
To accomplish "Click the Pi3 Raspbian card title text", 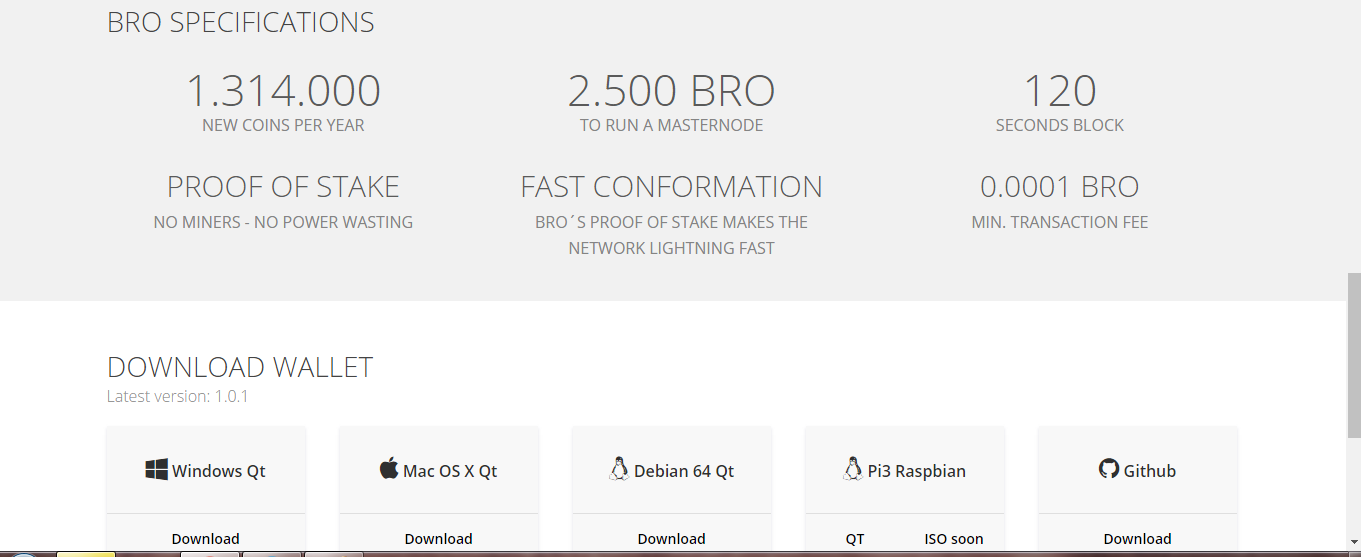I will click(x=916, y=471).
